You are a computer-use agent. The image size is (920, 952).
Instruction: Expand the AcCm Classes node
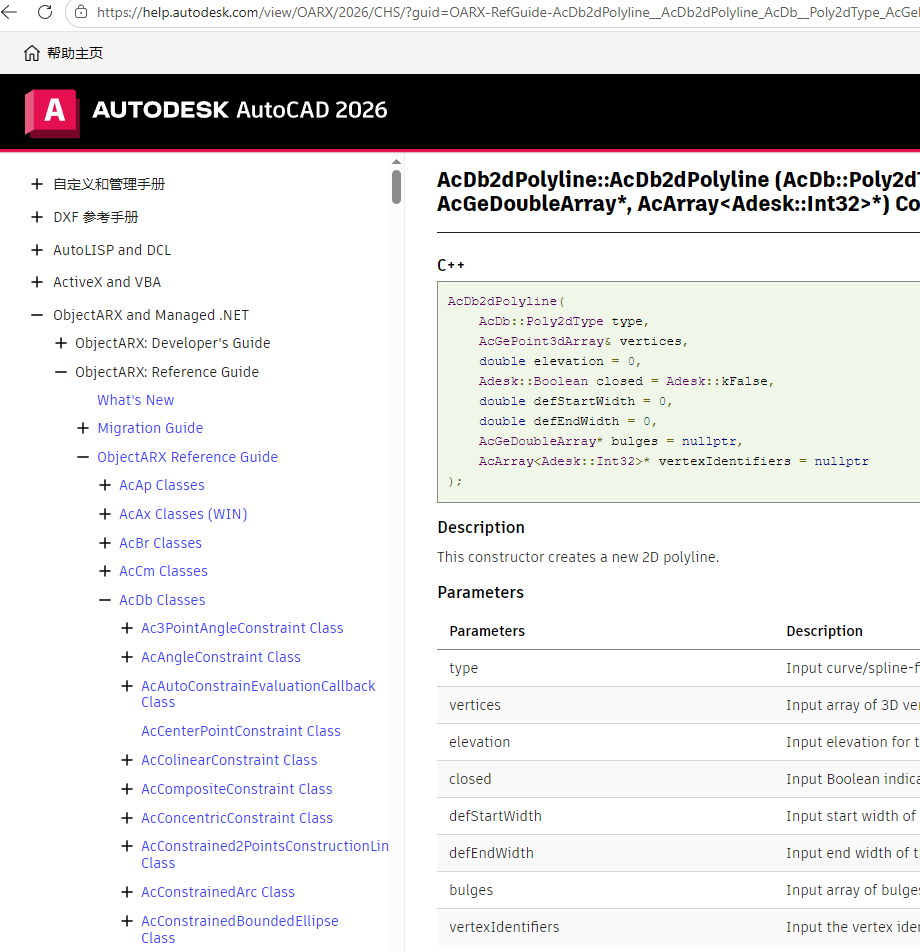click(x=105, y=571)
